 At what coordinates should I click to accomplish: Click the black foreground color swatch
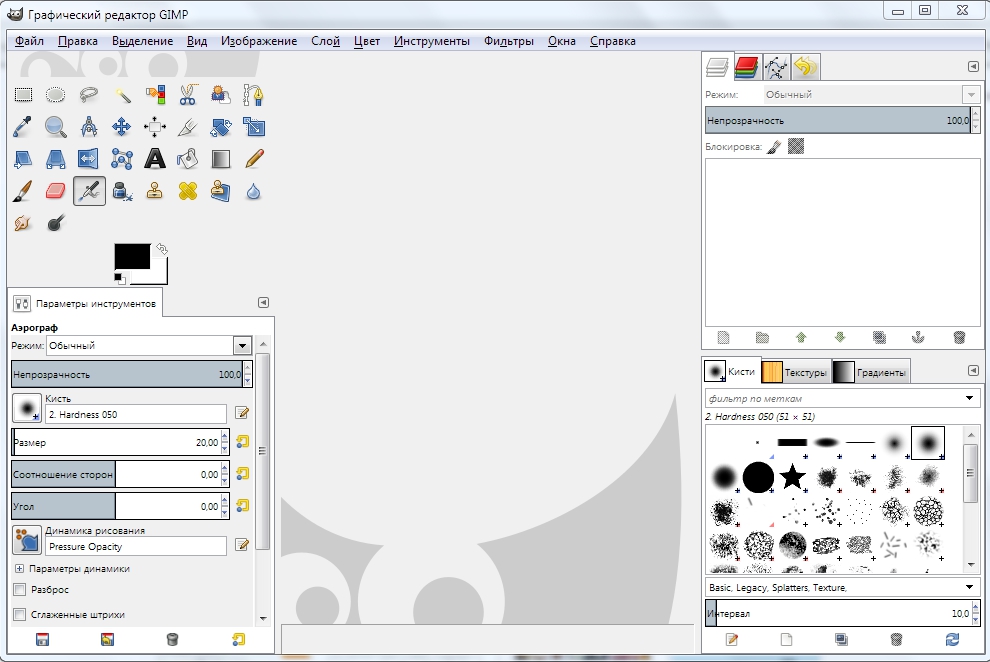[x=132, y=256]
